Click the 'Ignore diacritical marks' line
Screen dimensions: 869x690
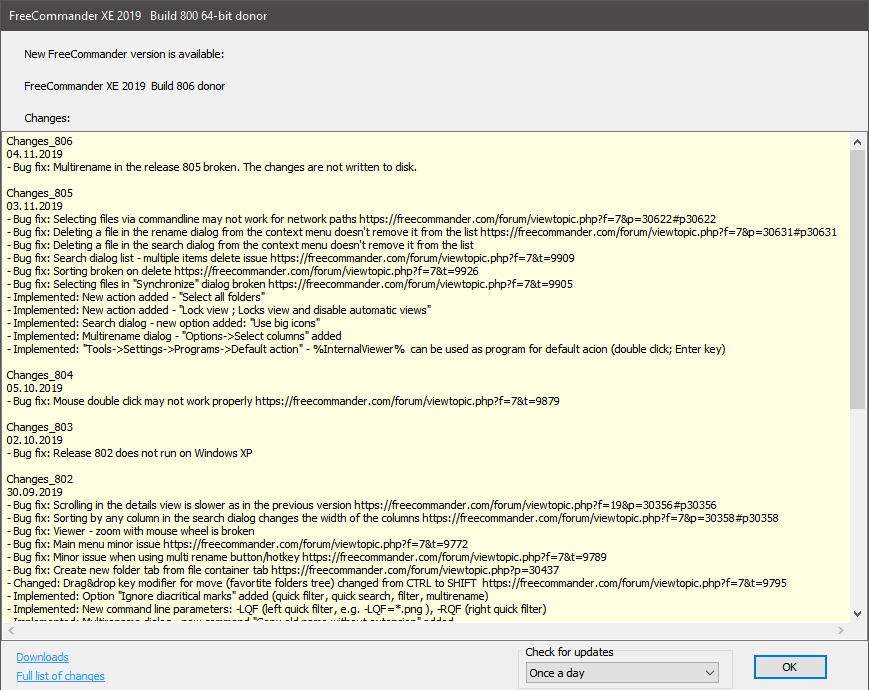click(248, 596)
